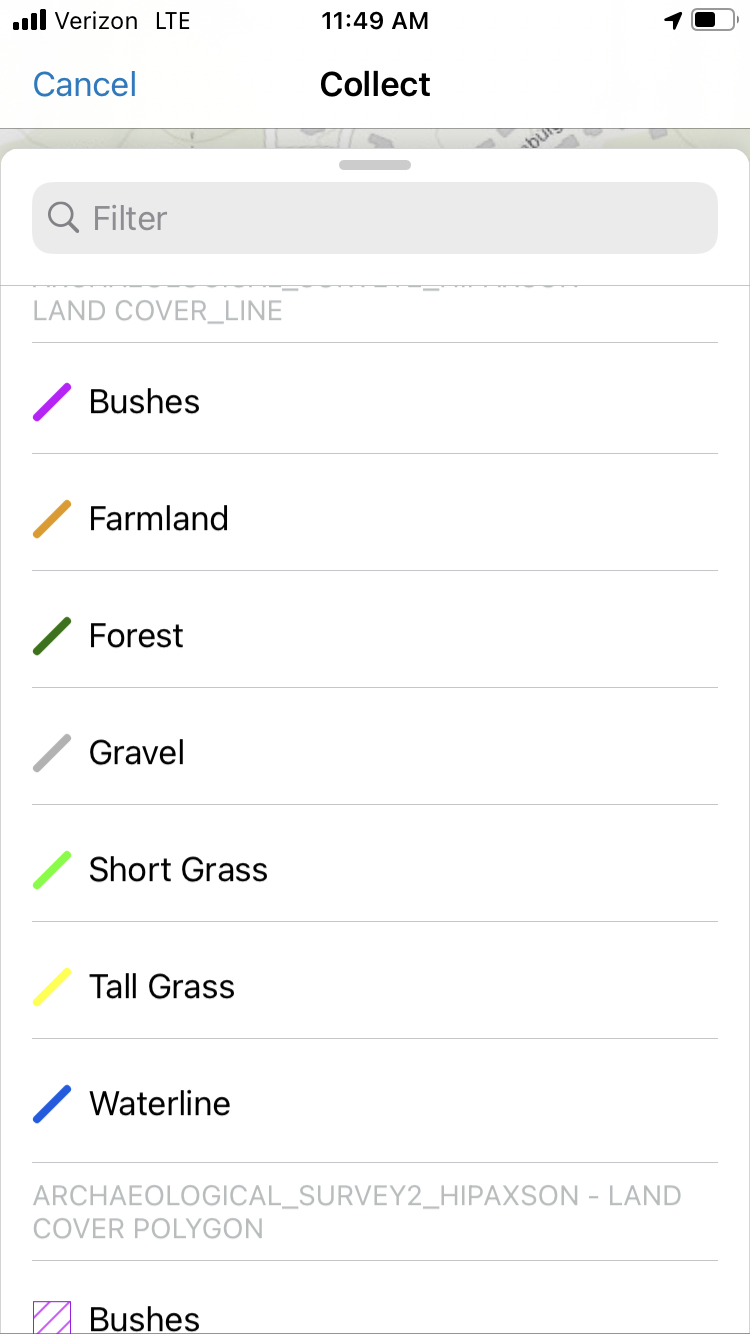
Task: Tap the purple Bushes line symbol
Action: (x=52, y=402)
